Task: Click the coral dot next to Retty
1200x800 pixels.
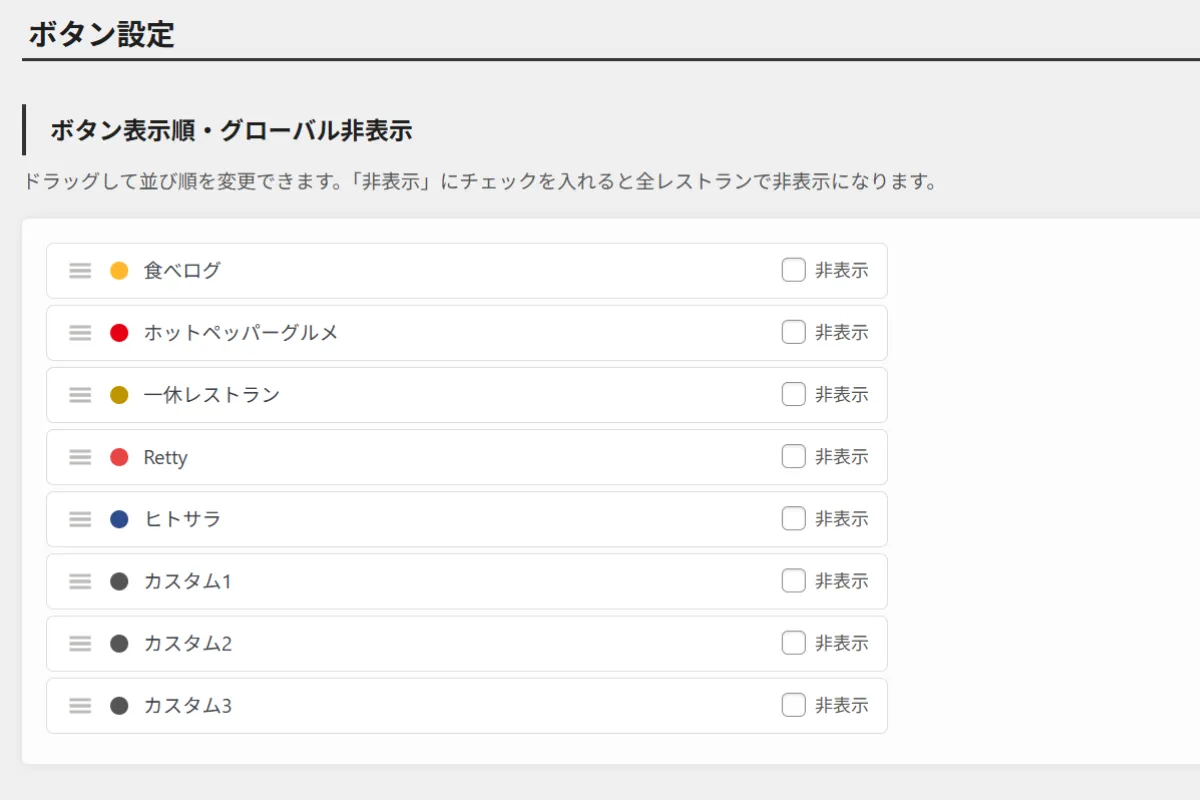Action: [119, 457]
